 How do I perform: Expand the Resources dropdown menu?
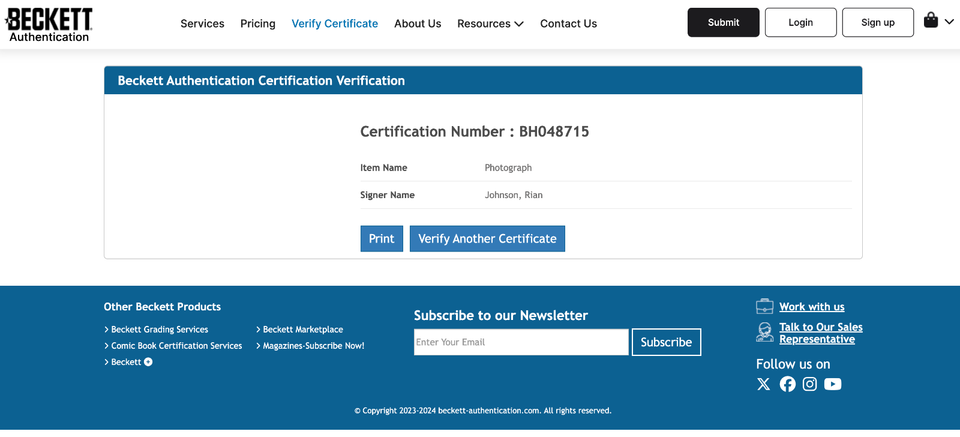pyautogui.click(x=490, y=24)
